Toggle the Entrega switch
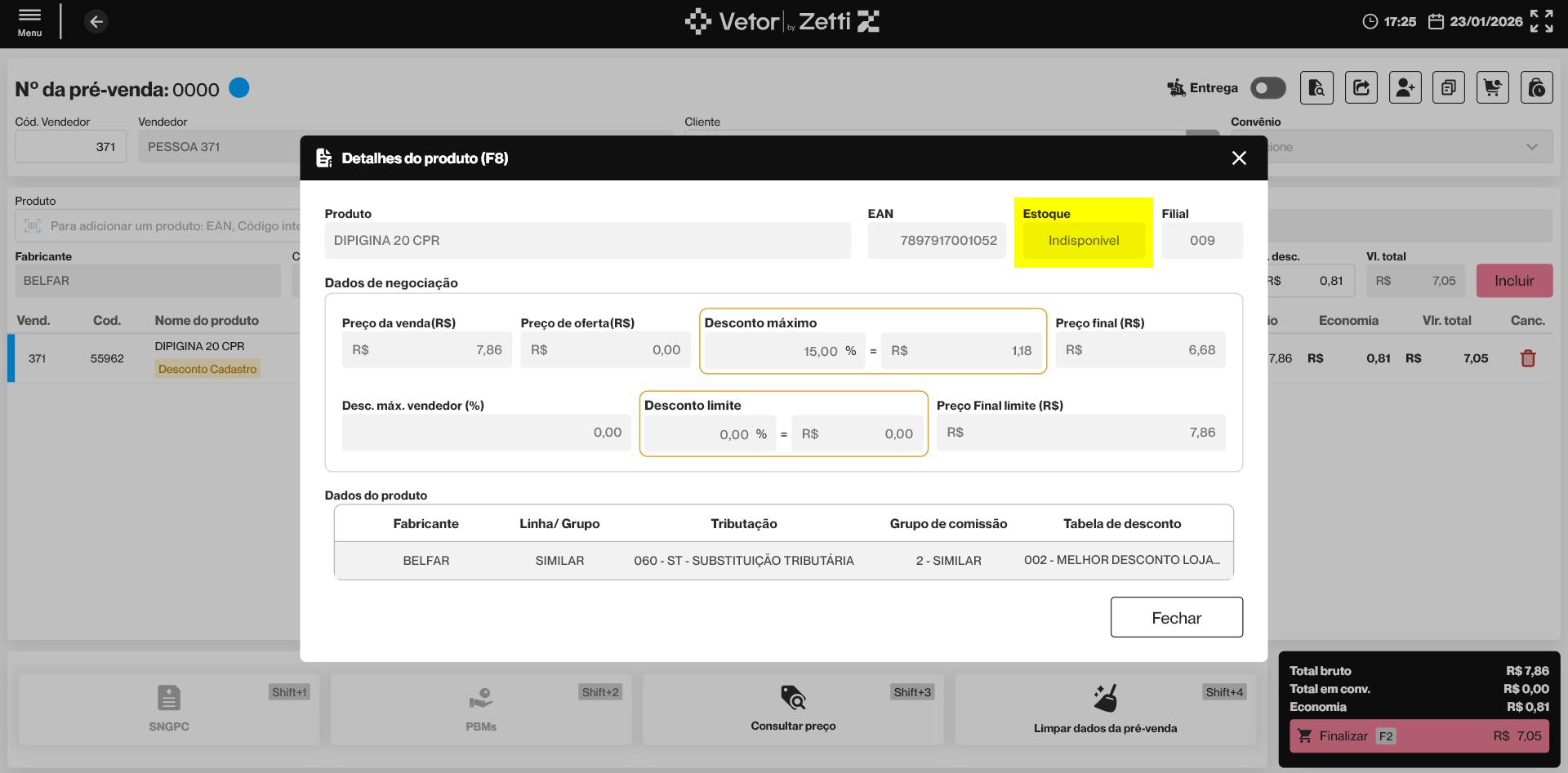This screenshot has height=773, width=1568. [1268, 88]
